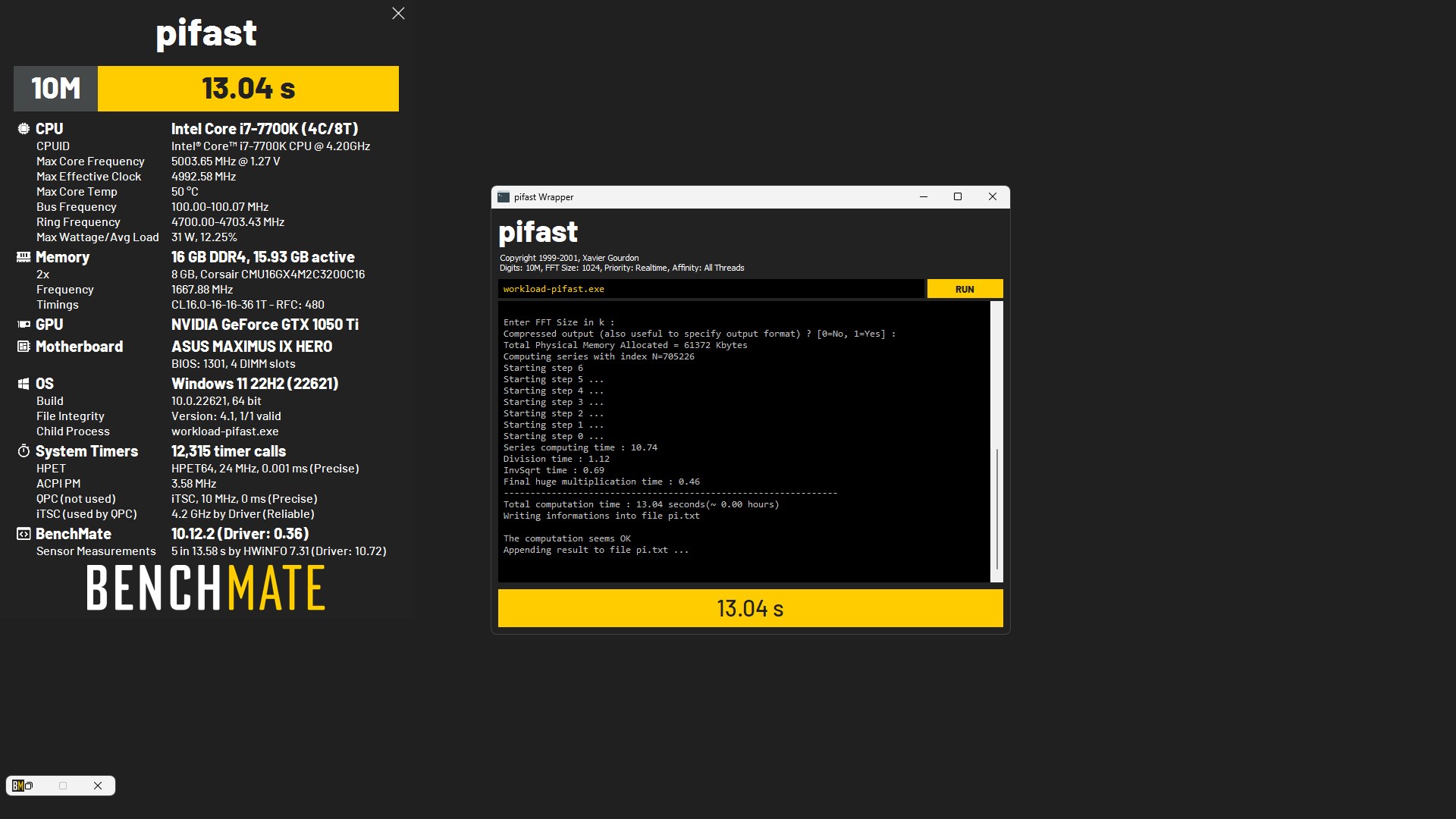This screenshot has width=1456, height=819.
Task: Click console line Appending result to file pi.txt
Action: click(x=596, y=550)
